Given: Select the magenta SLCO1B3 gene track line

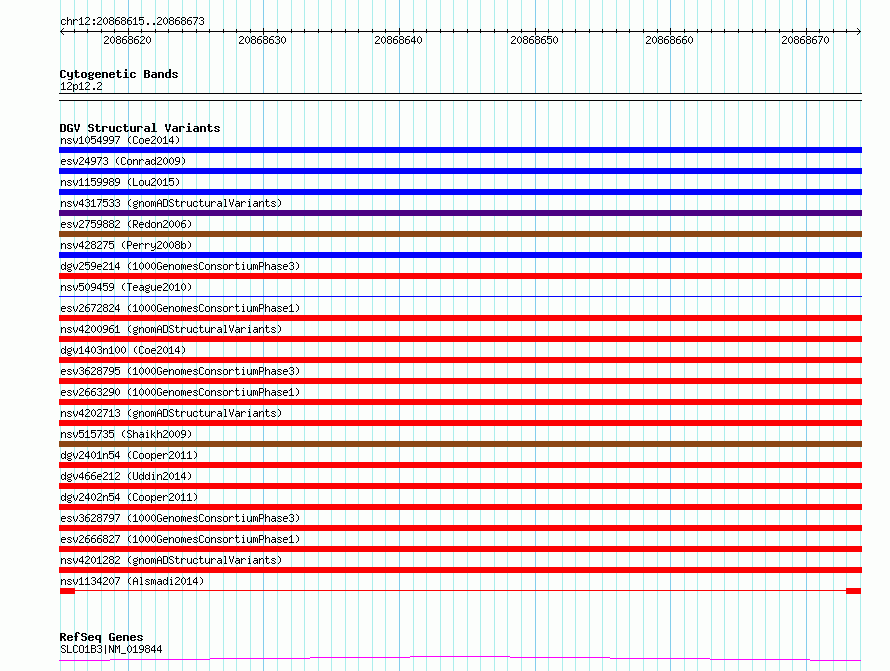Looking at the screenshot, I should [x=460, y=659].
